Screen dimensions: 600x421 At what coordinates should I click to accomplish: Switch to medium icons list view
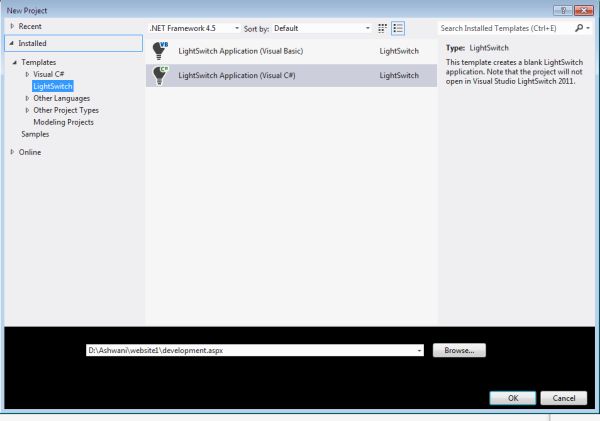398,28
